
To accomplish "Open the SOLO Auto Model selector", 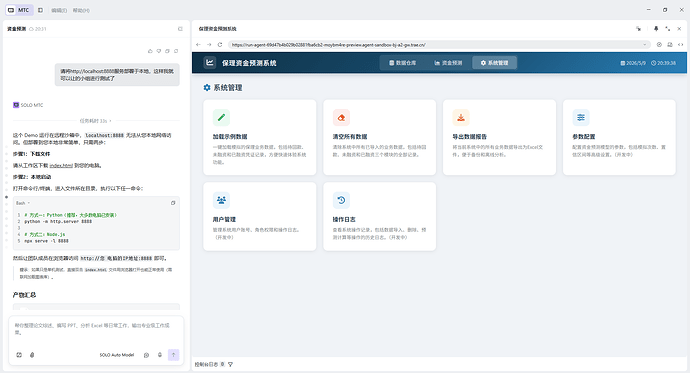I will [117, 355].
